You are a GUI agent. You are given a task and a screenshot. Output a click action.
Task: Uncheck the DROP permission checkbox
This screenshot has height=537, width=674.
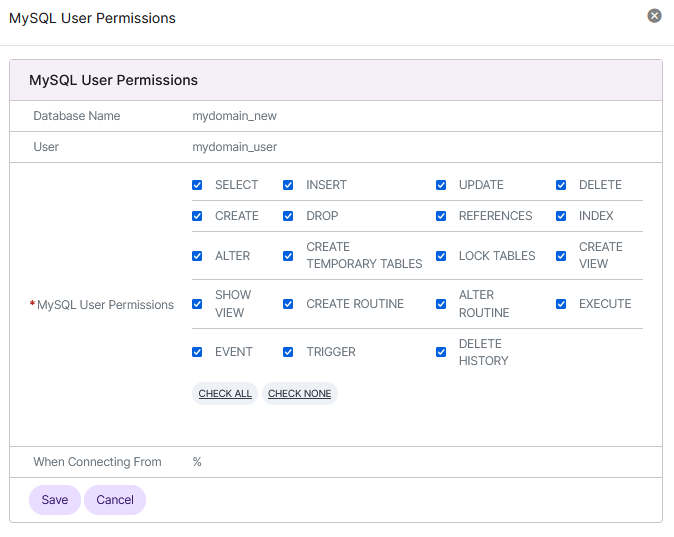pyautogui.click(x=288, y=216)
